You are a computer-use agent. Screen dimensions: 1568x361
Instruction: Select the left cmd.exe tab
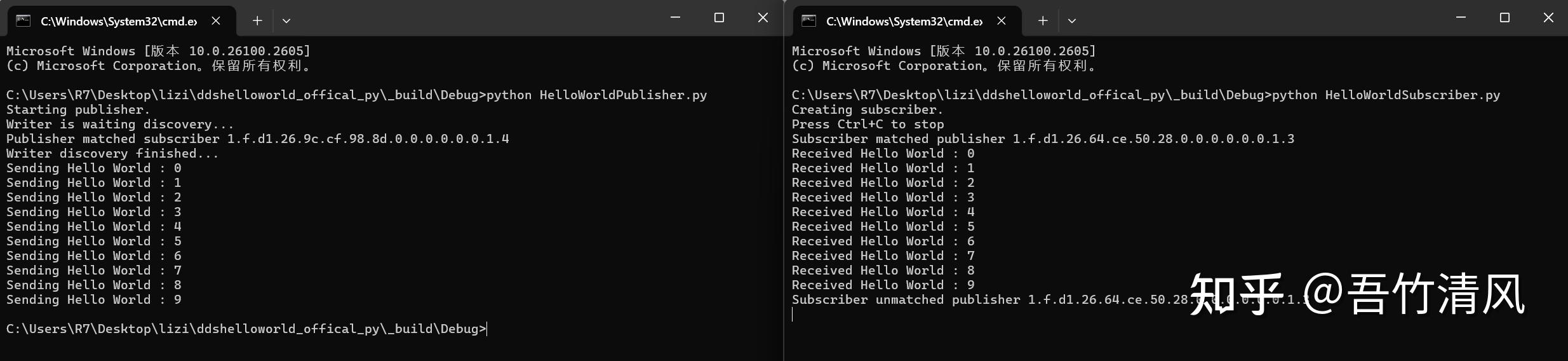121,21
